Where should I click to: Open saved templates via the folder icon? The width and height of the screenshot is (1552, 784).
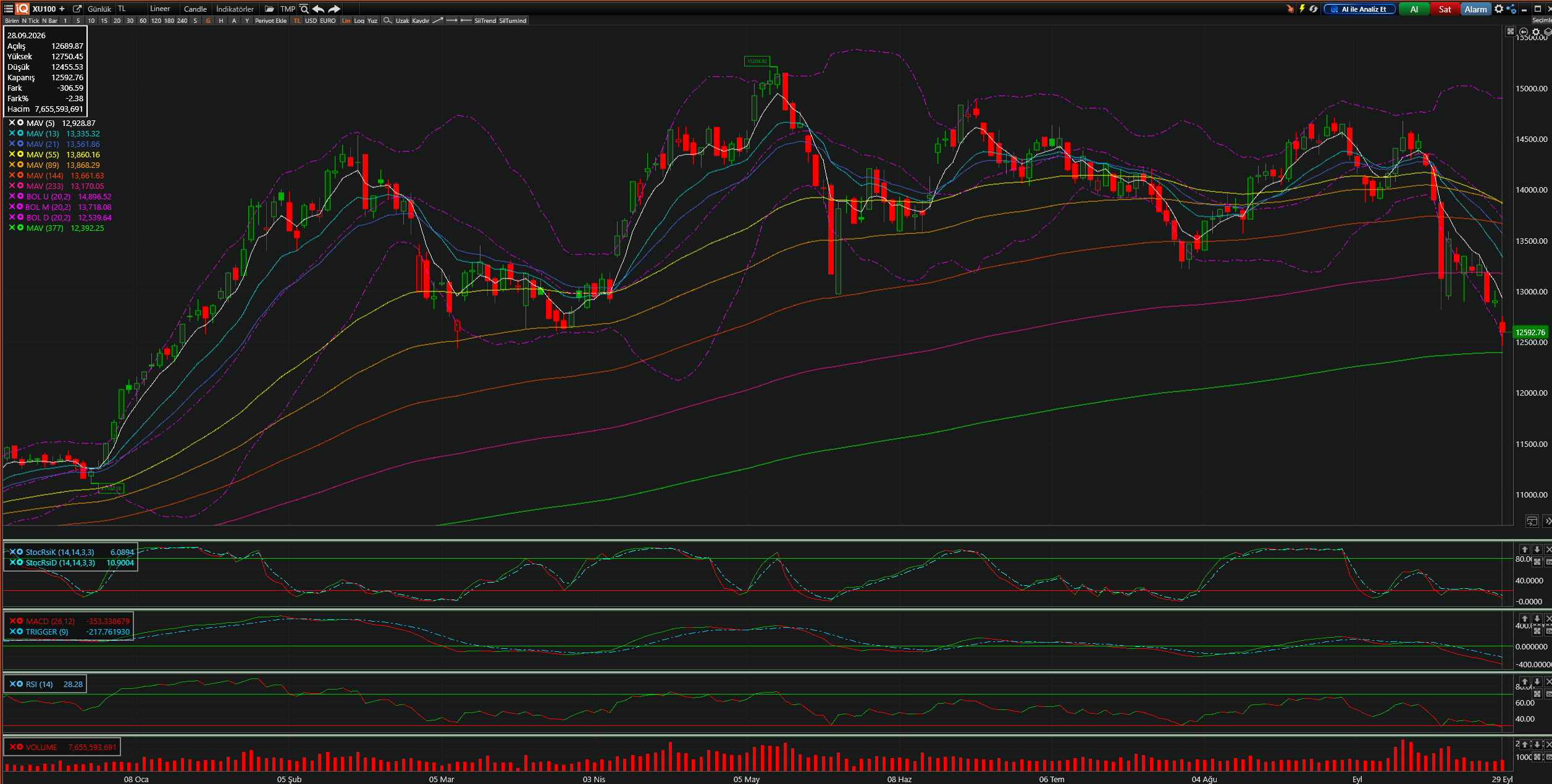269,9
